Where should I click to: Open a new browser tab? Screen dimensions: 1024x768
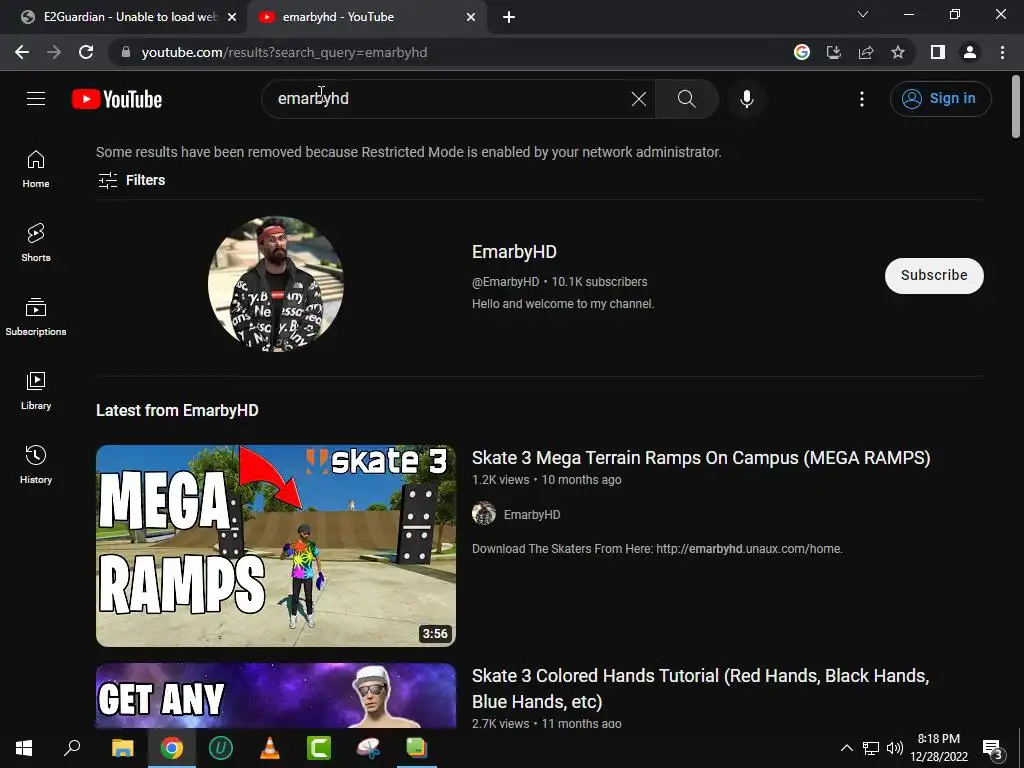(509, 17)
